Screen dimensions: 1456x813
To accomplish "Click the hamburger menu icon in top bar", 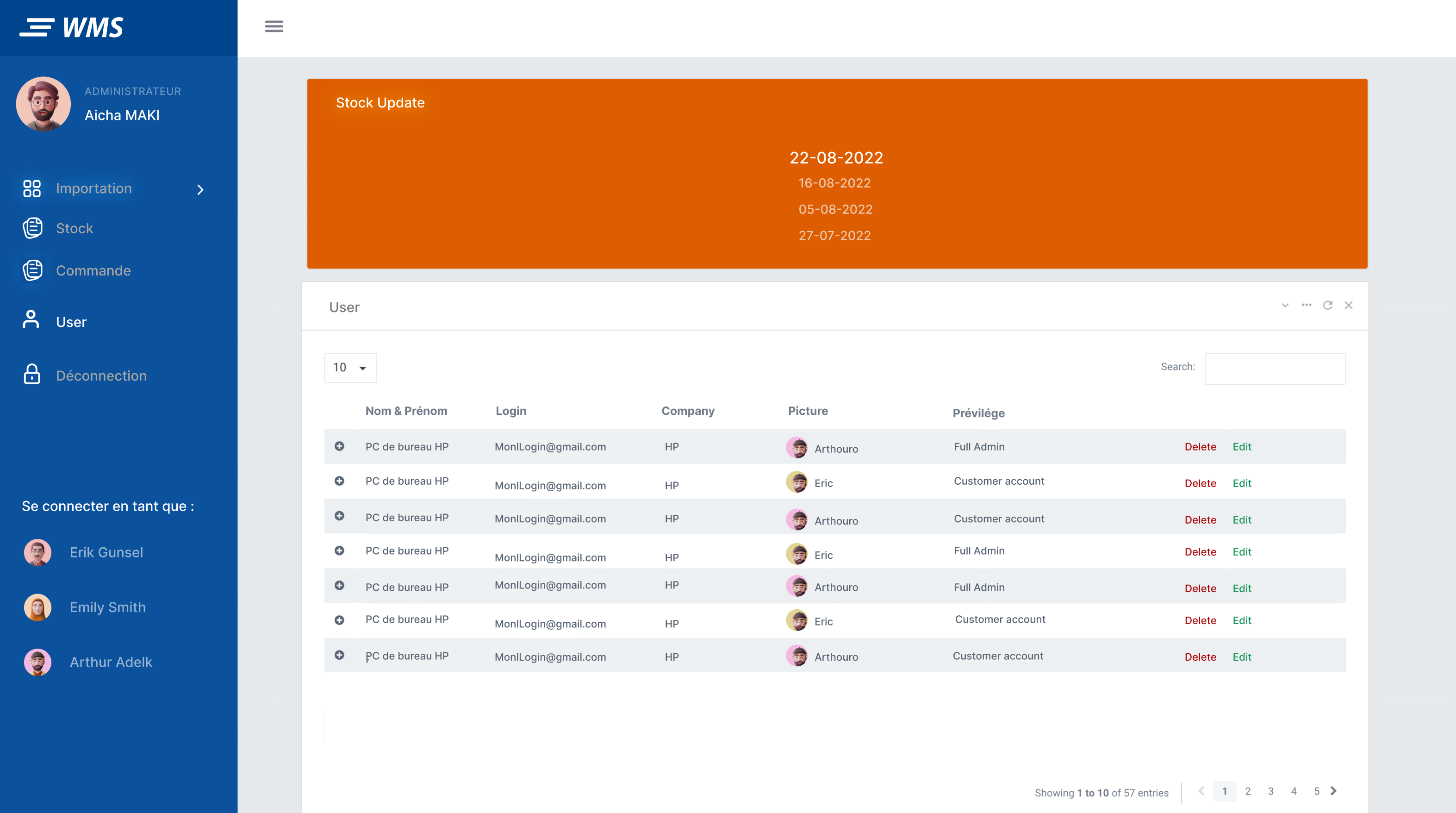I will 274,26.
